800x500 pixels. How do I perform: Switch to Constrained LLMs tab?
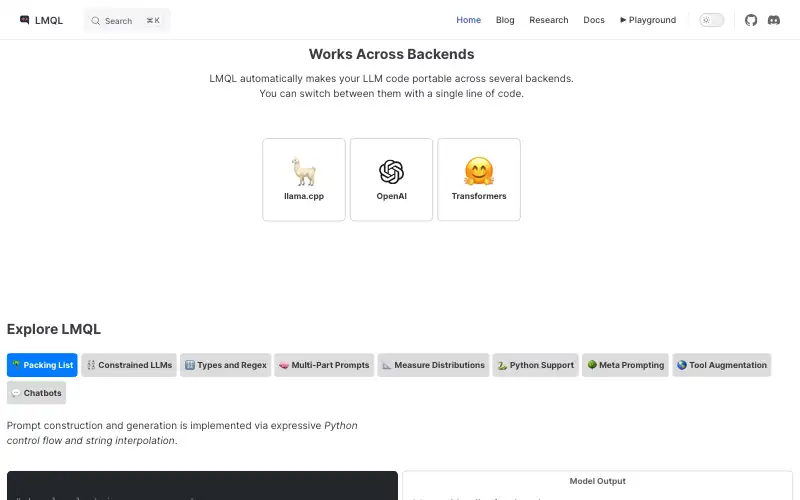click(129, 365)
